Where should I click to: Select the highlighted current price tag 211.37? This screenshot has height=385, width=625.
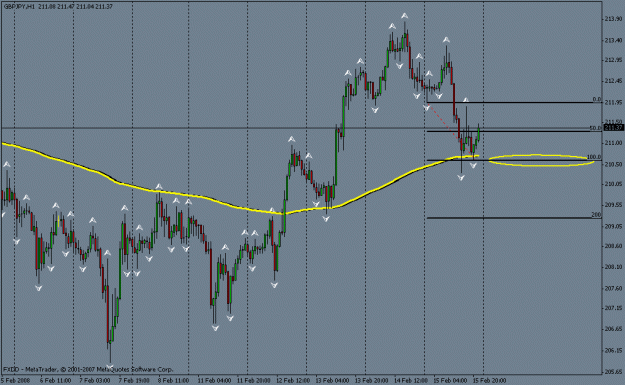(x=614, y=128)
